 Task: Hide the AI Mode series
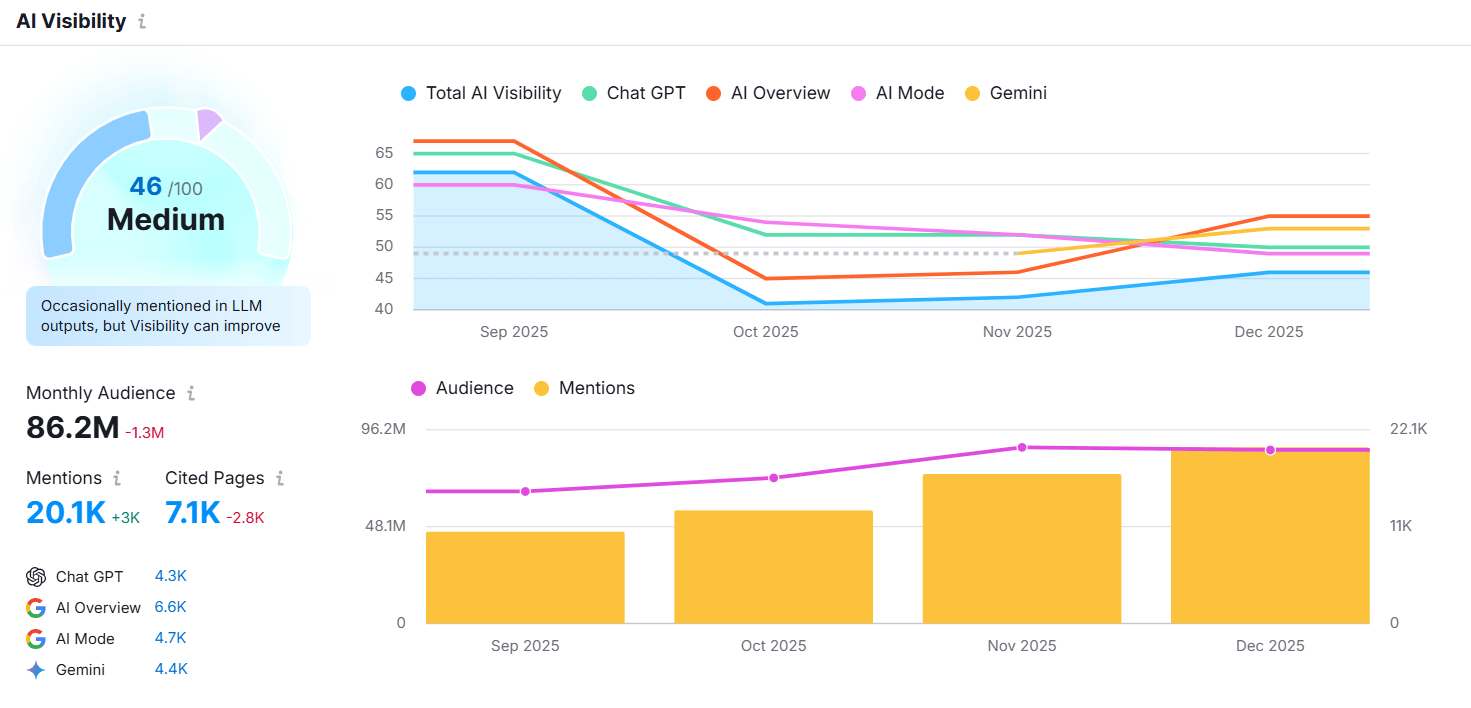tap(897, 93)
